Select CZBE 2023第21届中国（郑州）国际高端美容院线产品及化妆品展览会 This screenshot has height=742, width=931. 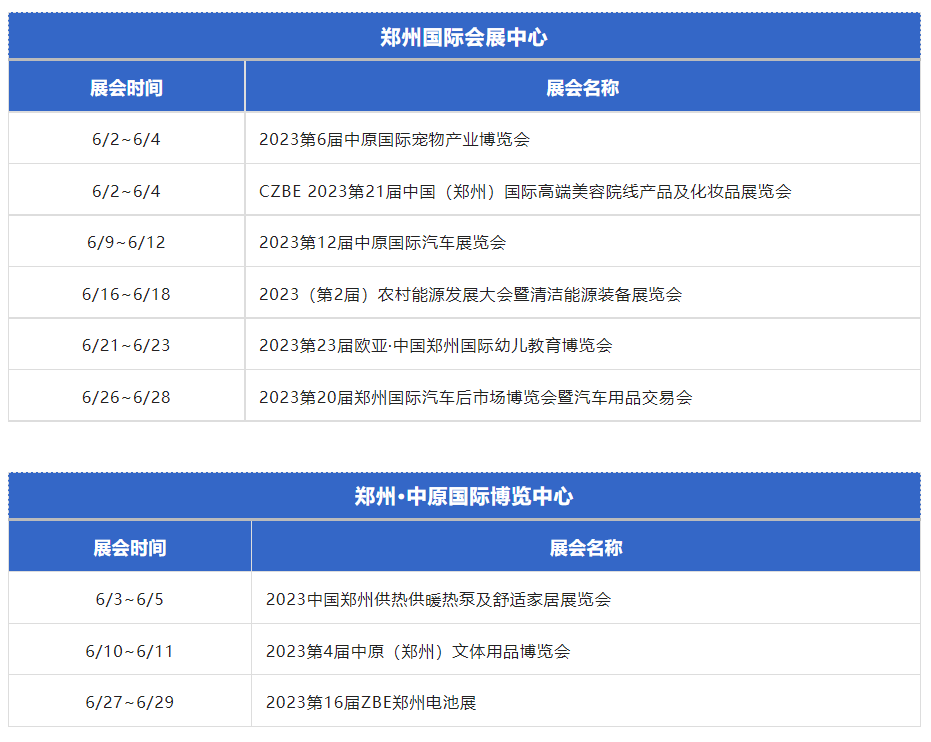click(x=525, y=191)
